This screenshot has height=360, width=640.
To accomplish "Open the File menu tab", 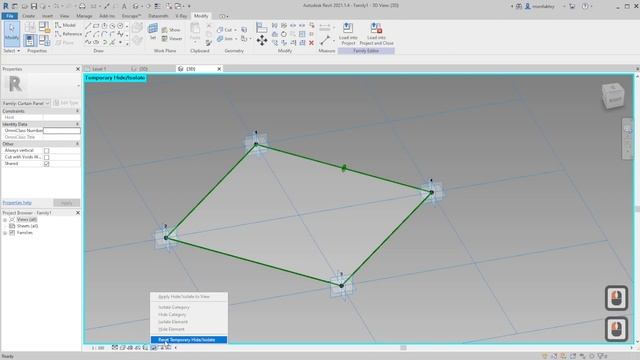I will pyautogui.click(x=10, y=16).
